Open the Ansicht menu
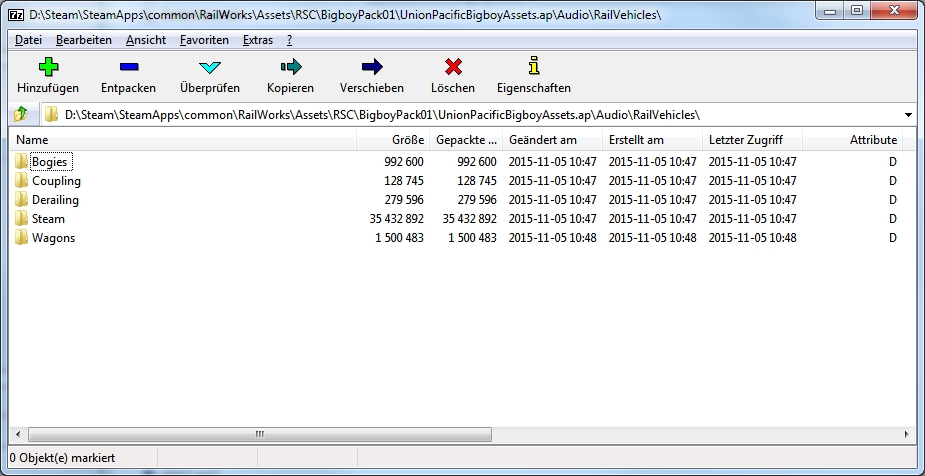Image resolution: width=925 pixels, height=476 pixels. [x=146, y=40]
